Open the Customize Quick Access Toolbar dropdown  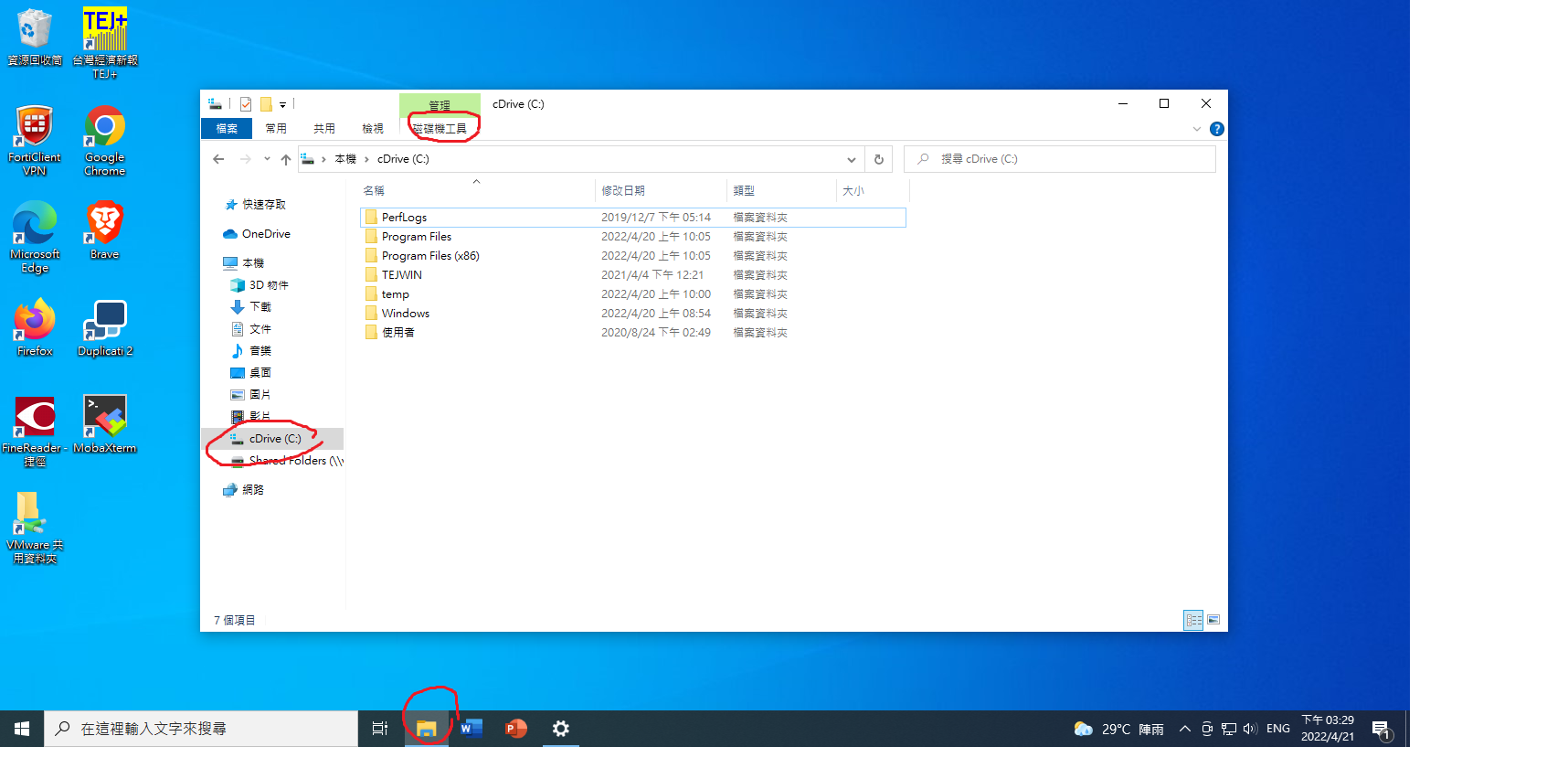coord(283,105)
